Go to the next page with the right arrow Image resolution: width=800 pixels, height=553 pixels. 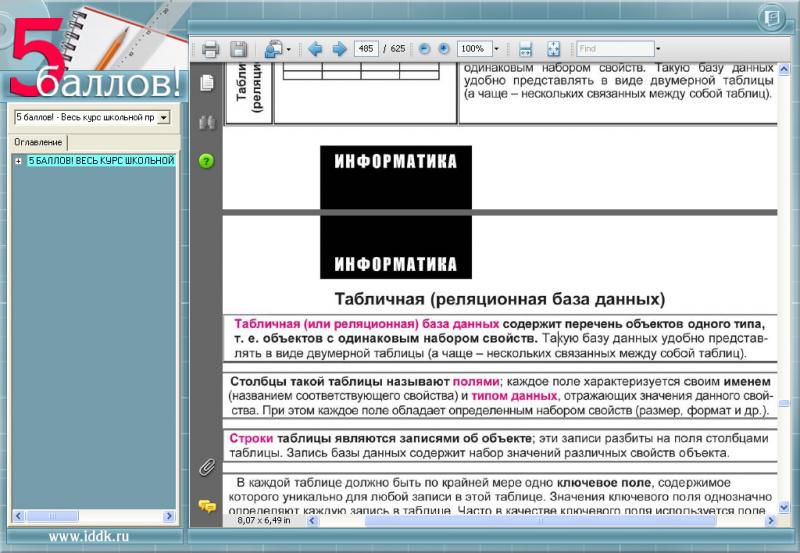pos(339,49)
